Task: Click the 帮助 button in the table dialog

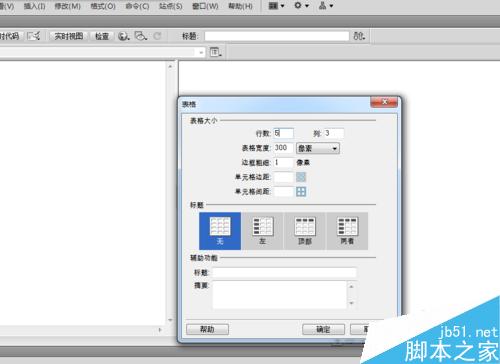Action: (x=207, y=329)
